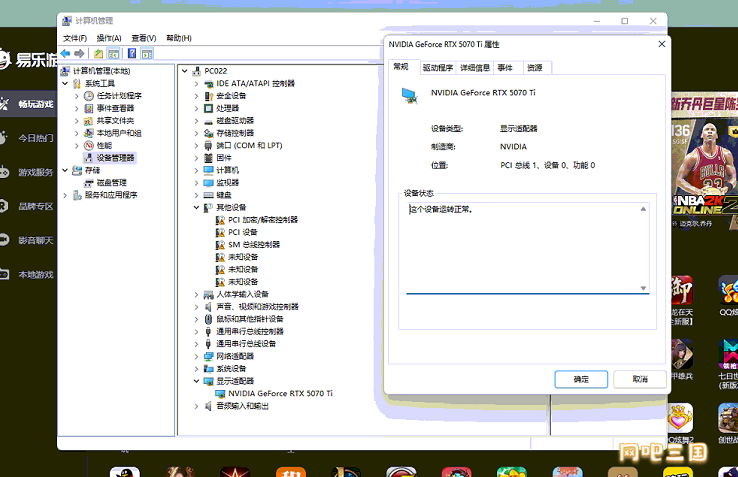Expand the 人体学输入设备 category
The image size is (738, 477).
point(197,294)
